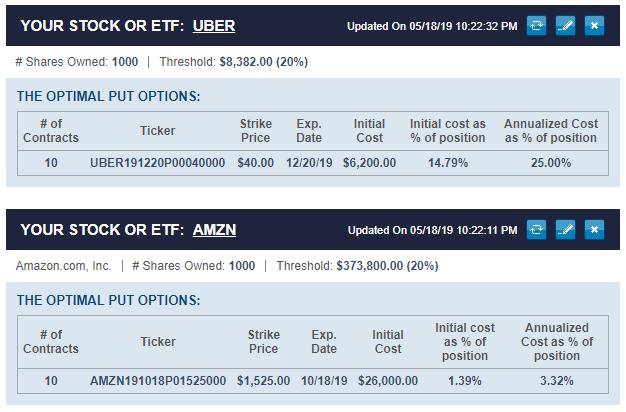This screenshot has width=626, height=412.
Task: Remove the UBER position card
Action: (x=594, y=26)
